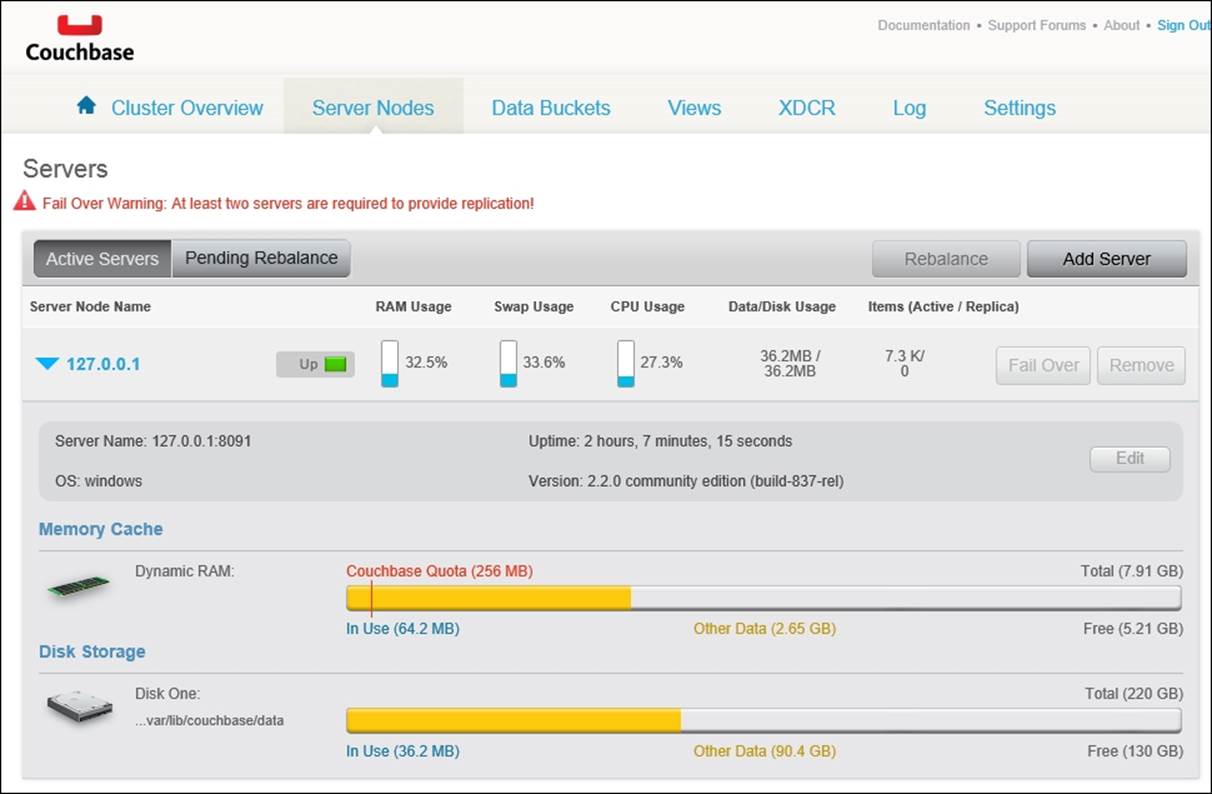The image size is (1212, 794).
Task: Click the disk In Use (36.2 MB) label
Action: (403, 751)
